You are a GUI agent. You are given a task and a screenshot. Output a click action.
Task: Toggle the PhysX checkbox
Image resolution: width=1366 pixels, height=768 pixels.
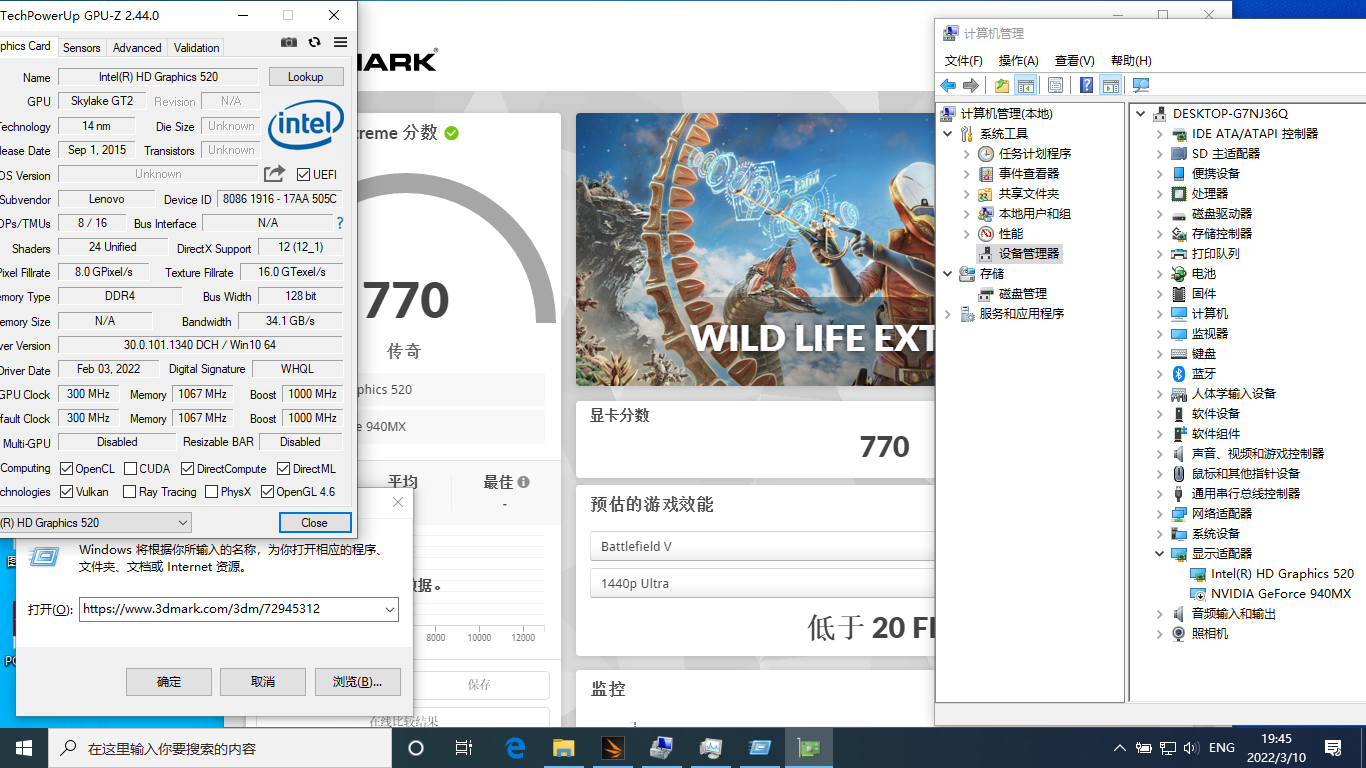pos(211,491)
